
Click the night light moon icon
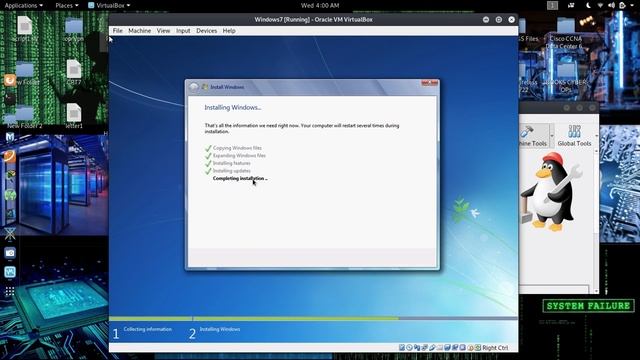click(588, 5)
